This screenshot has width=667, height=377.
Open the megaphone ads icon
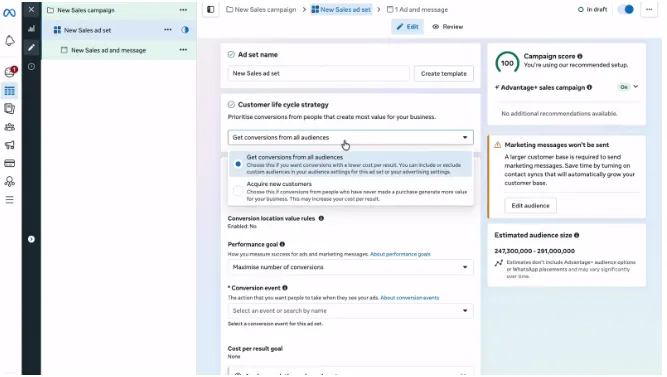pyautogui.click(x=9, y=145)
